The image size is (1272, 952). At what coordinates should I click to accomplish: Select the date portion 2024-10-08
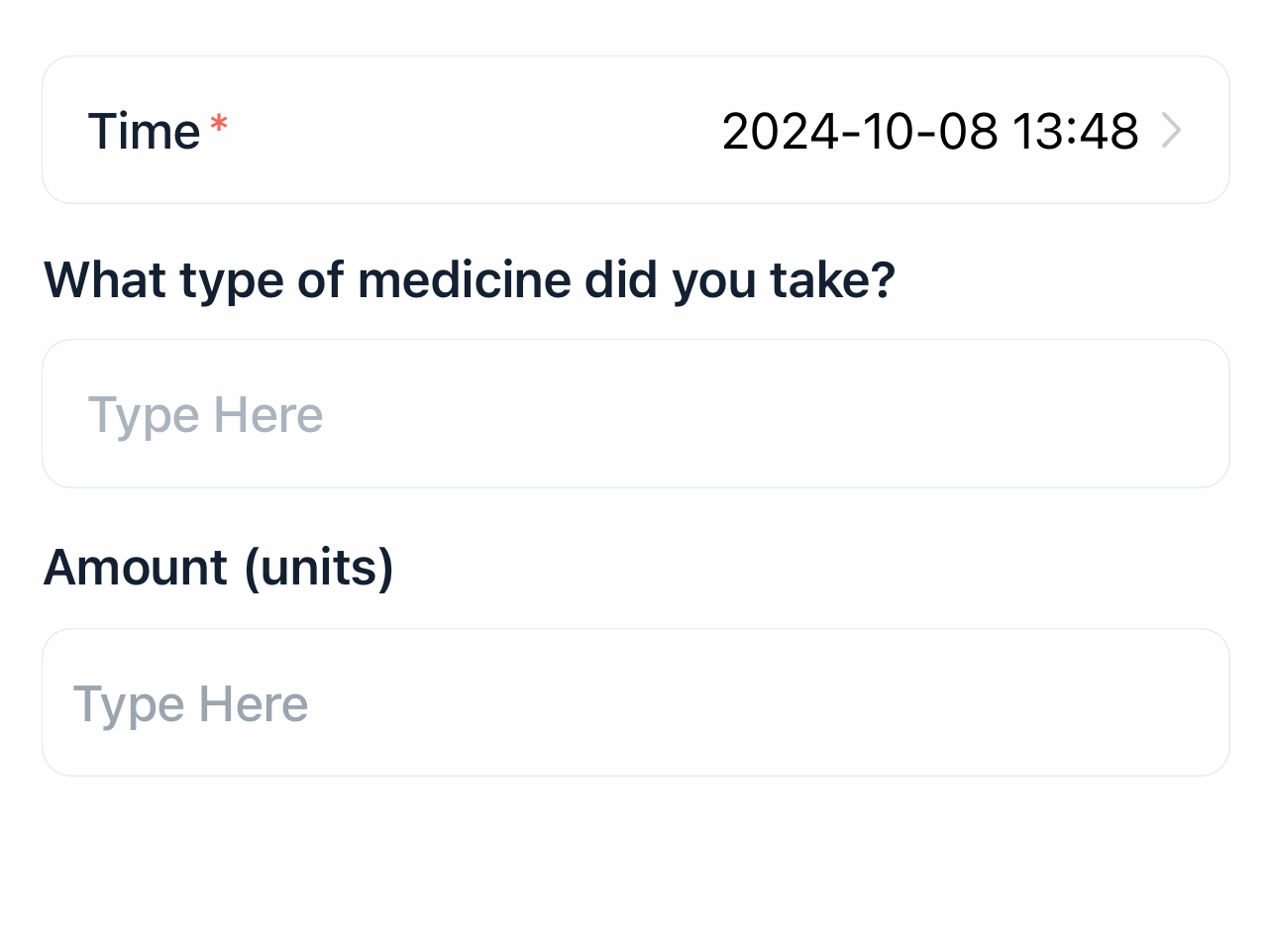point(860,131)
